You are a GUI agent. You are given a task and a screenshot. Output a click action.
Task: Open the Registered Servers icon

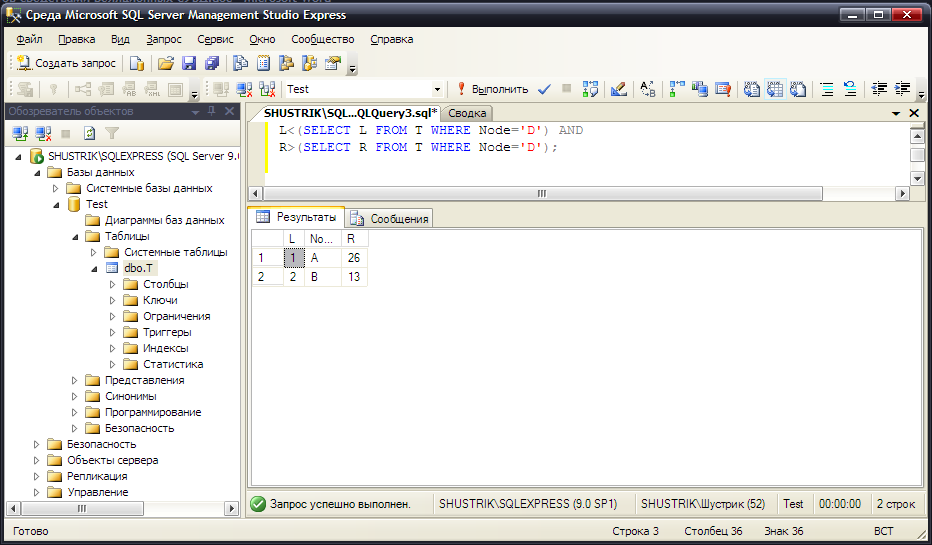(x=240, y=63)
